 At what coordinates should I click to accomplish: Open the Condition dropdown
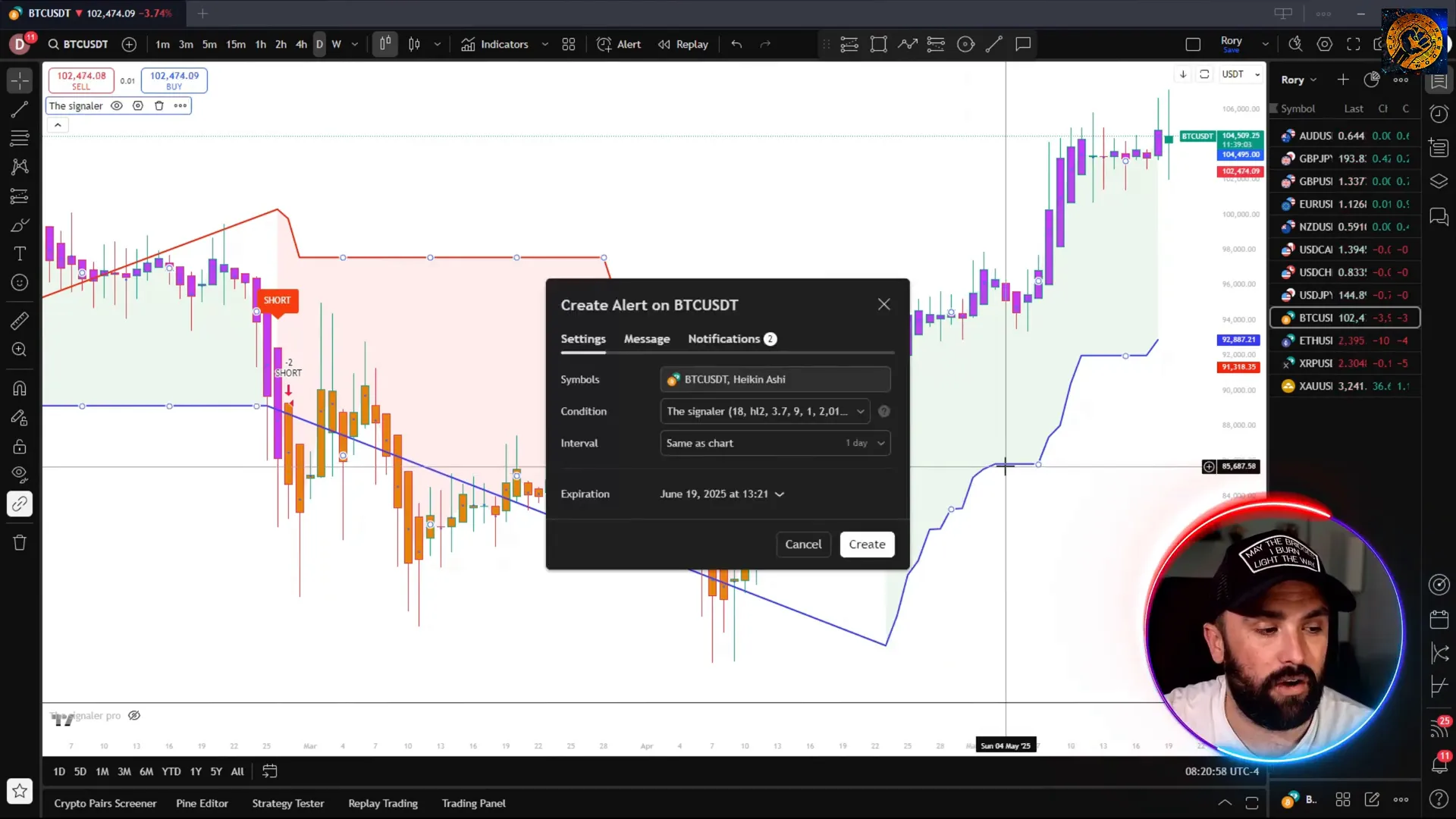click(x=765, y=411)
